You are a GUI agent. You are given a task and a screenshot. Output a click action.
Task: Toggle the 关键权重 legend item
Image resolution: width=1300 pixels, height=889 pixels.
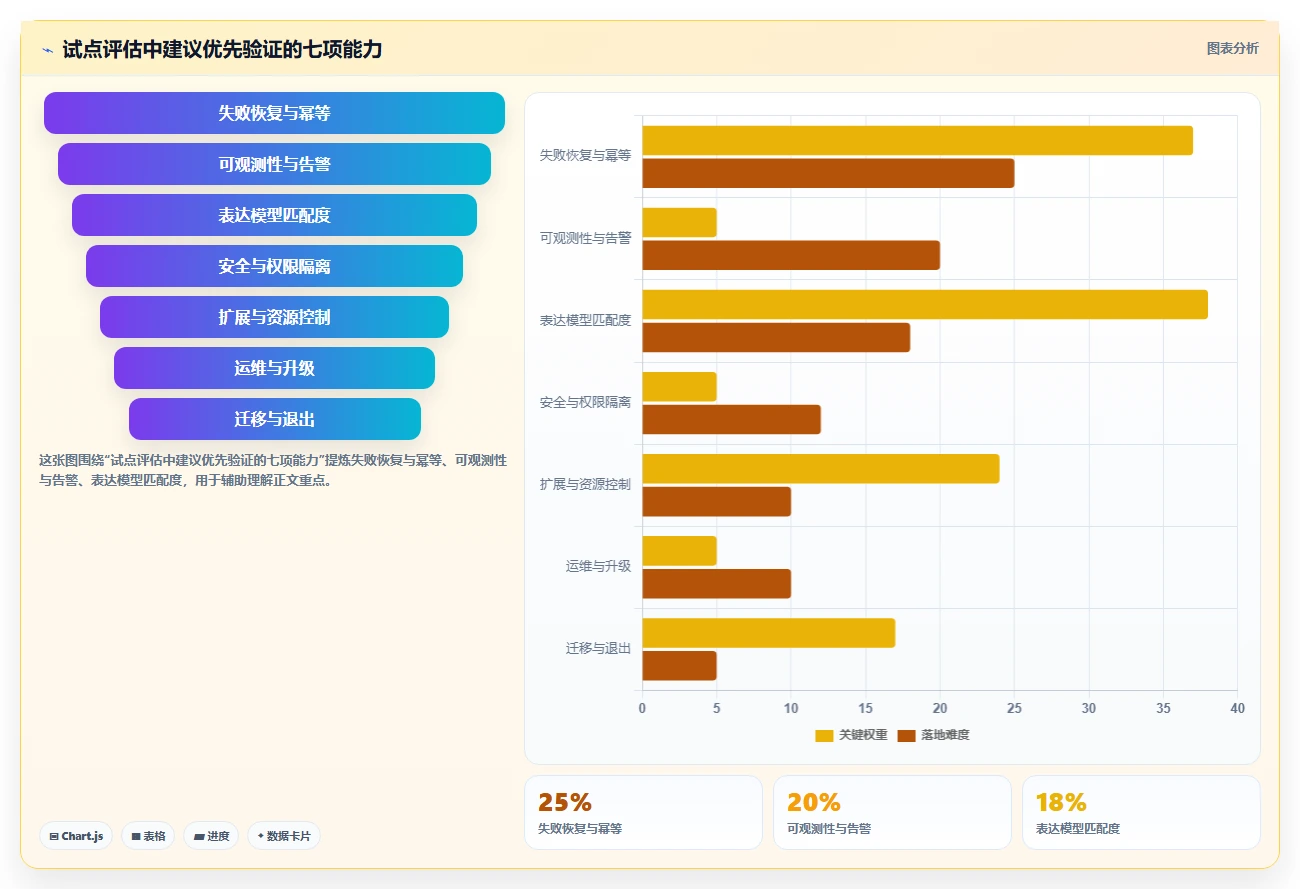click(851, 735)
